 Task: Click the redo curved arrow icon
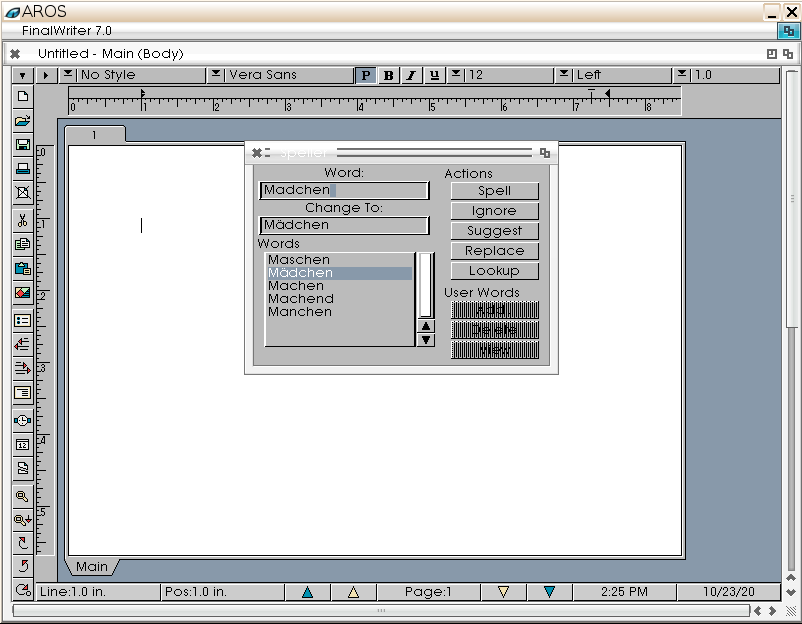[x=23, y=543]
